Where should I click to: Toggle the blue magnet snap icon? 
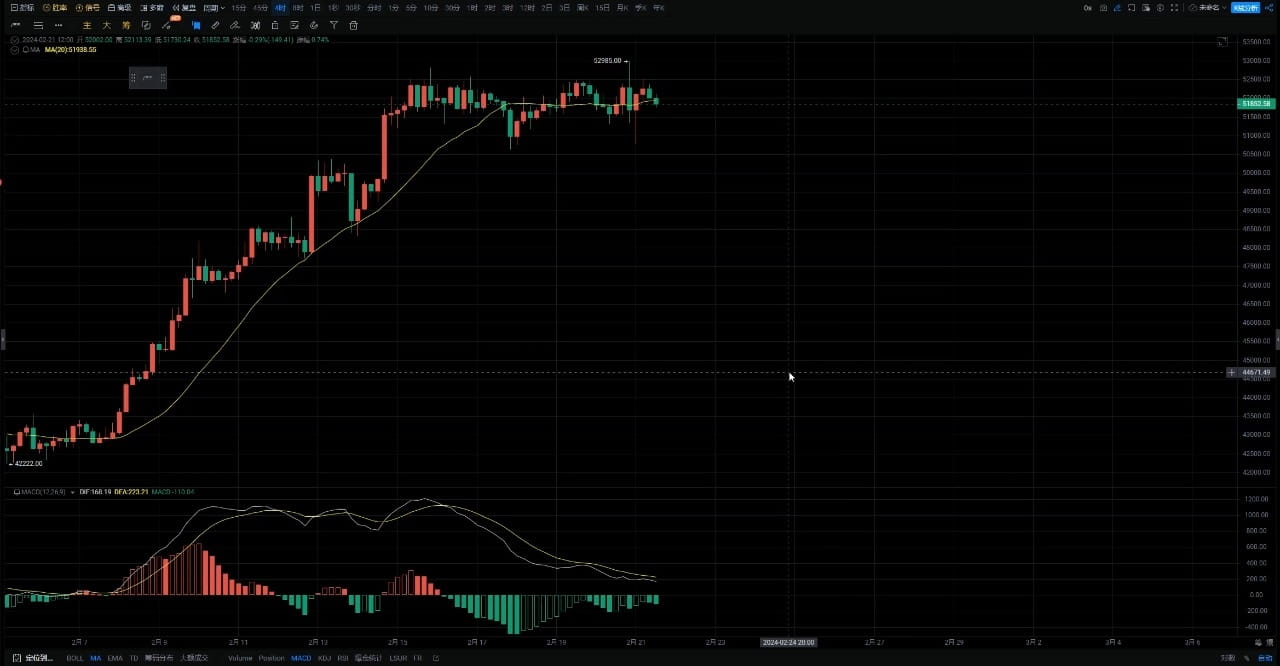[196, 25]
